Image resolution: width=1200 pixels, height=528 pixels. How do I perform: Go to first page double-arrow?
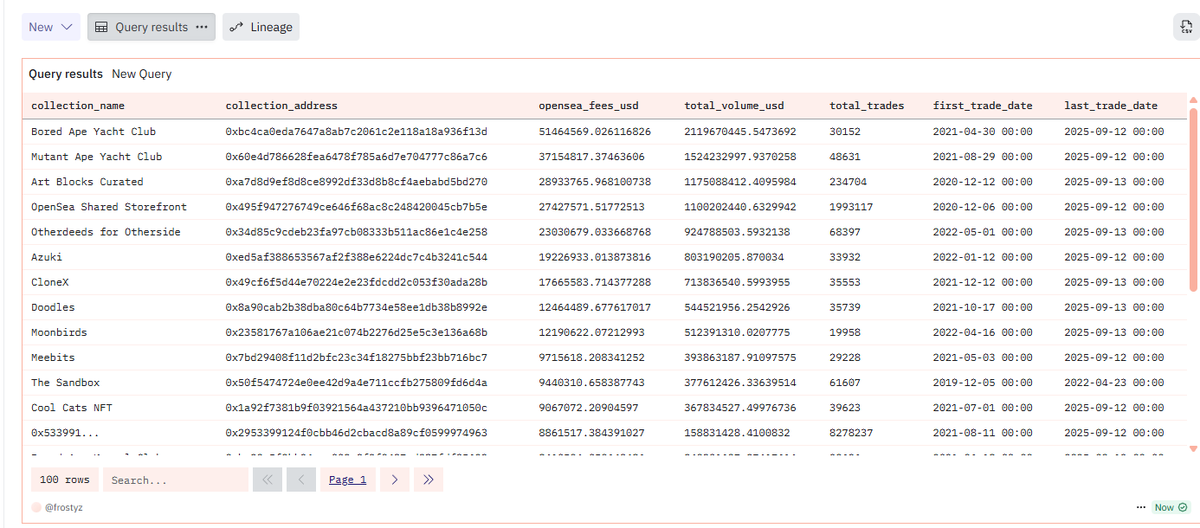(x=267, y=480)
